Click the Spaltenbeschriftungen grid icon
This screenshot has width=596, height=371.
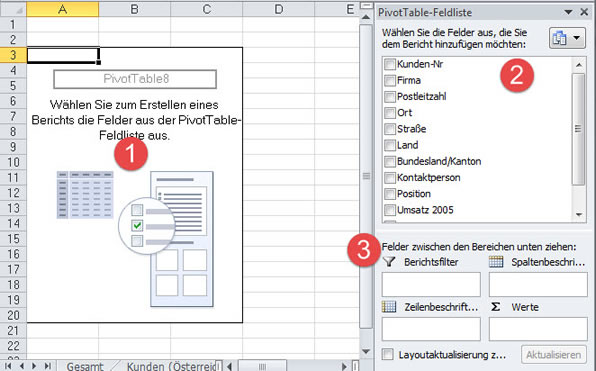click(x=496, y=262)
